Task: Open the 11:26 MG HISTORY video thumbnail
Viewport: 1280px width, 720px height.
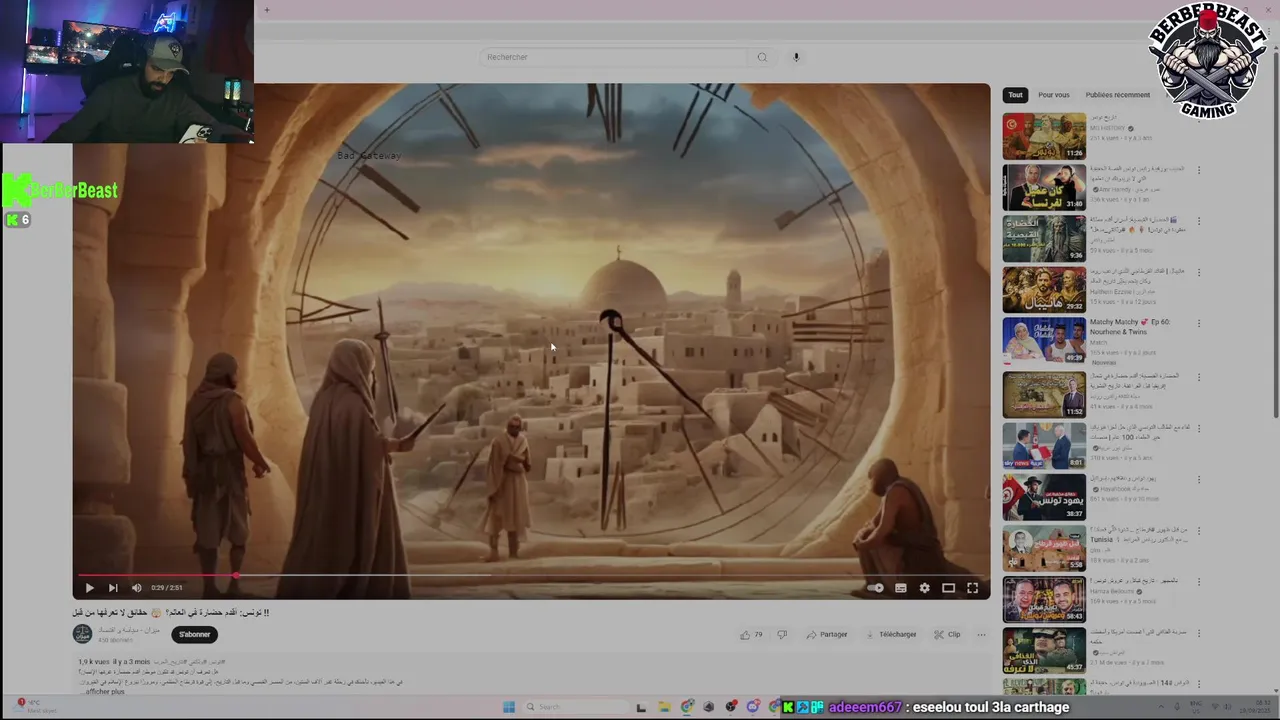Action: click(x=1044, y=136)
